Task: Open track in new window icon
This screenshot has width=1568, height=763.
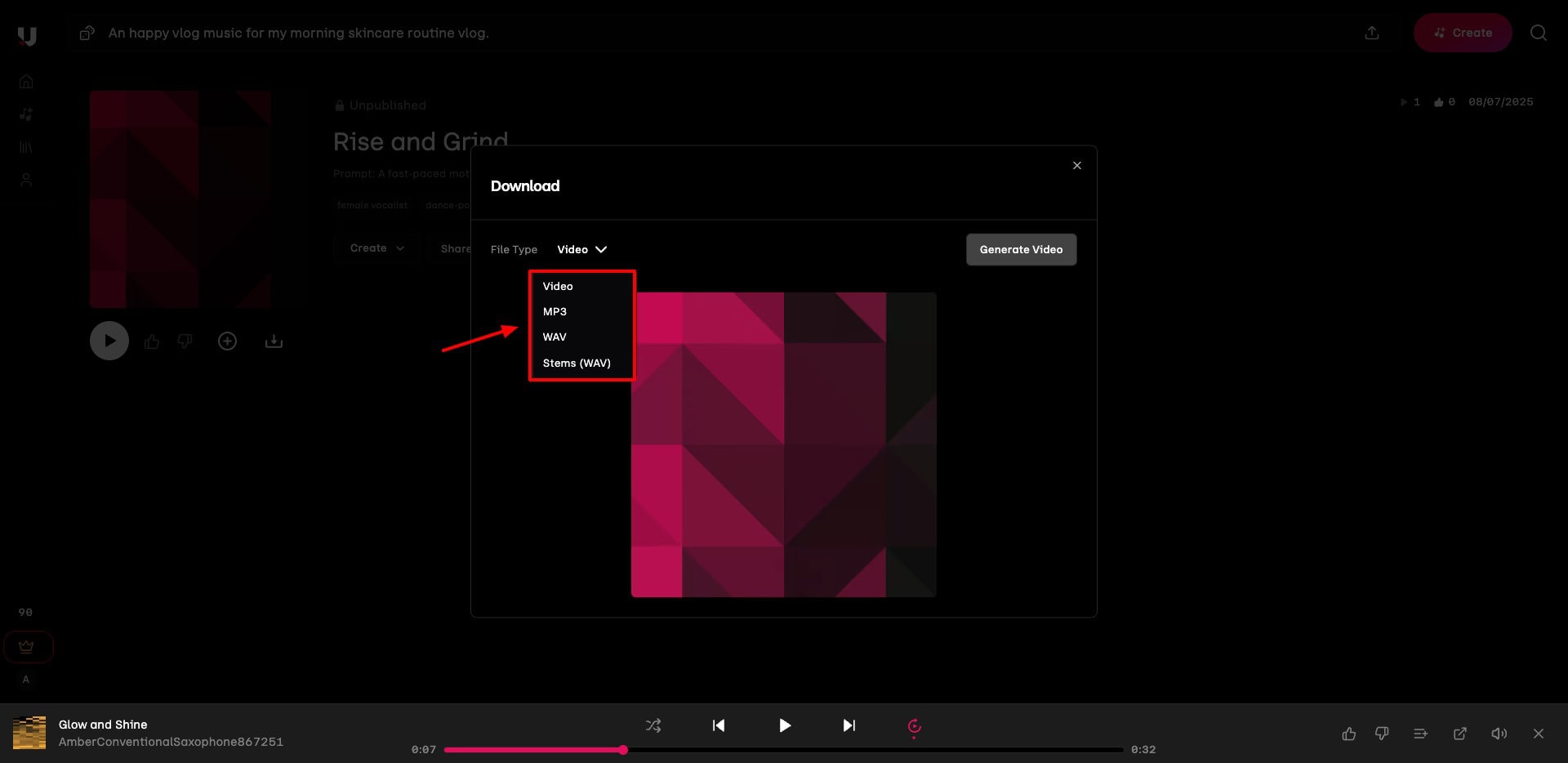Action: point(1459,734)
